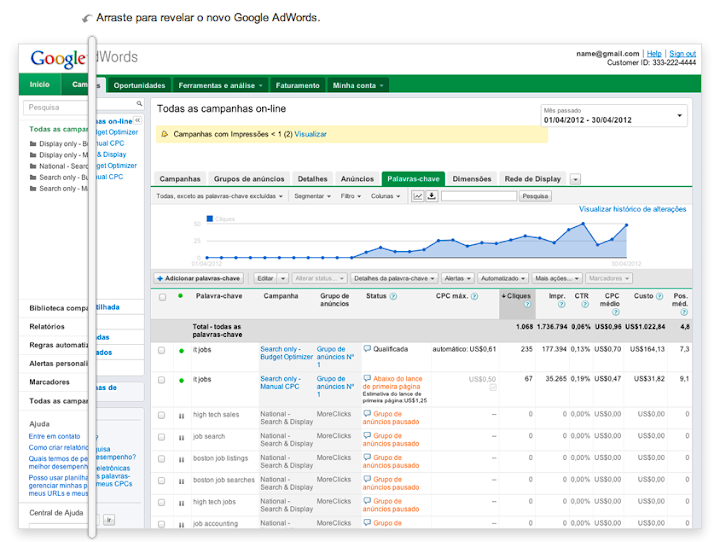The image size is (720, 542).
Task: Go to Oportunidades in the green menu
Action: click(139, 85)
